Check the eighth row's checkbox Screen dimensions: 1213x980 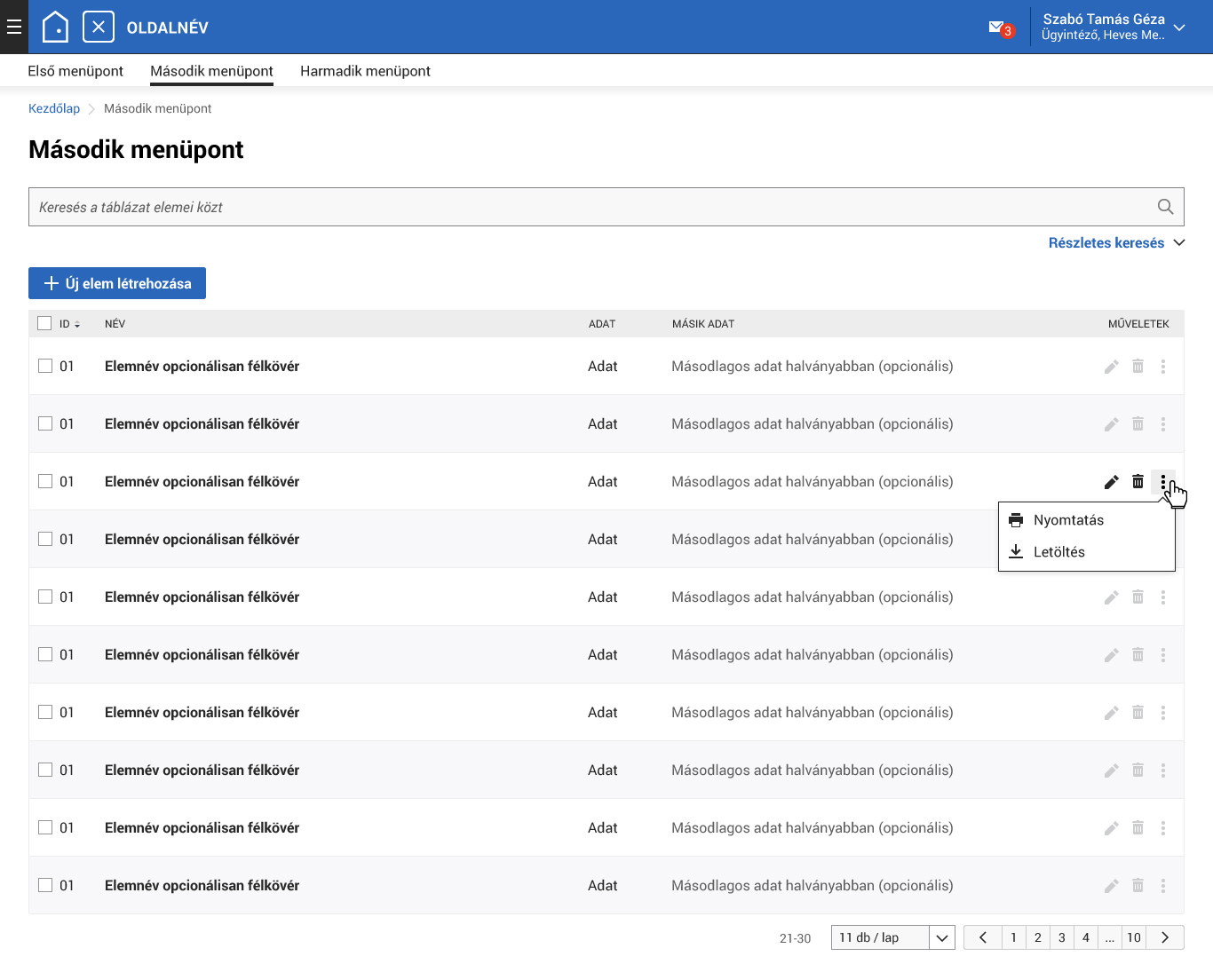pyautogui.click(x=45, y=770)
